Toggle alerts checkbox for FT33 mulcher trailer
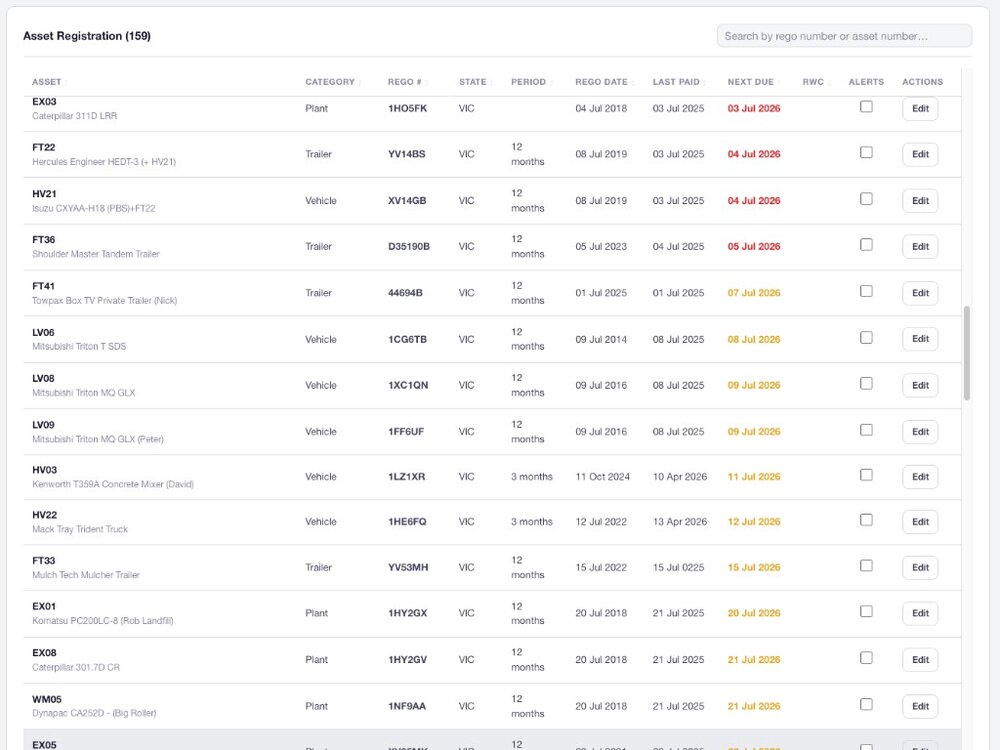This screenshot has height=750, width=1000. tap(866, 566)
